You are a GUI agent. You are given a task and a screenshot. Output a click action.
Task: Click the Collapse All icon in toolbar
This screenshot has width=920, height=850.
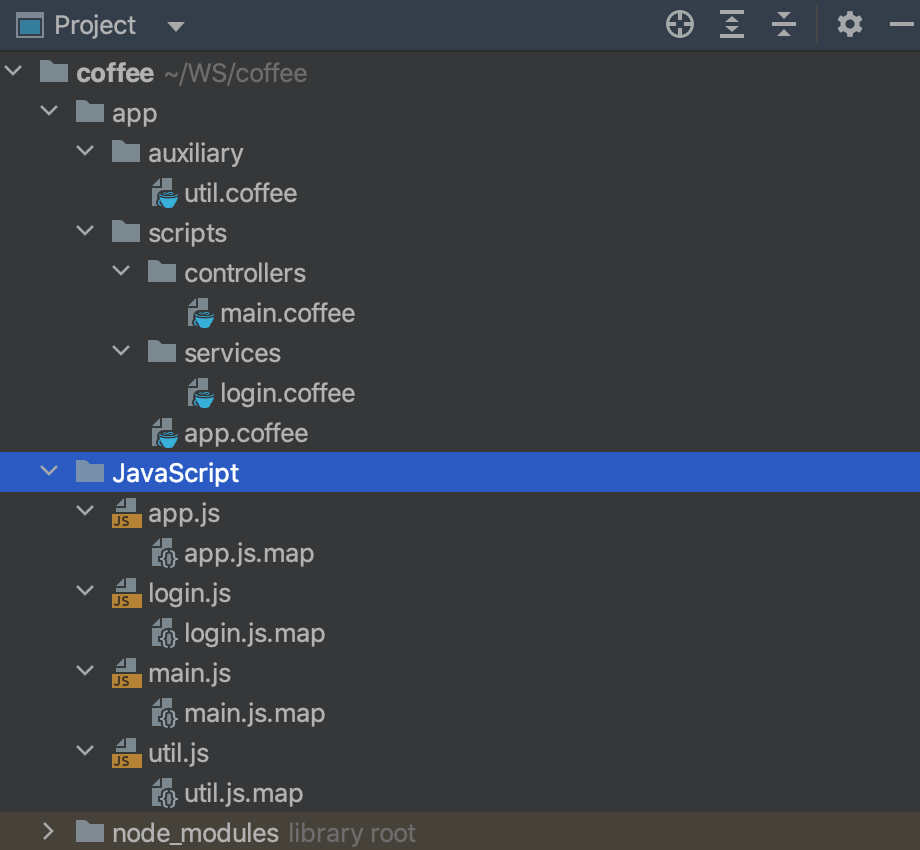point(784,24)
